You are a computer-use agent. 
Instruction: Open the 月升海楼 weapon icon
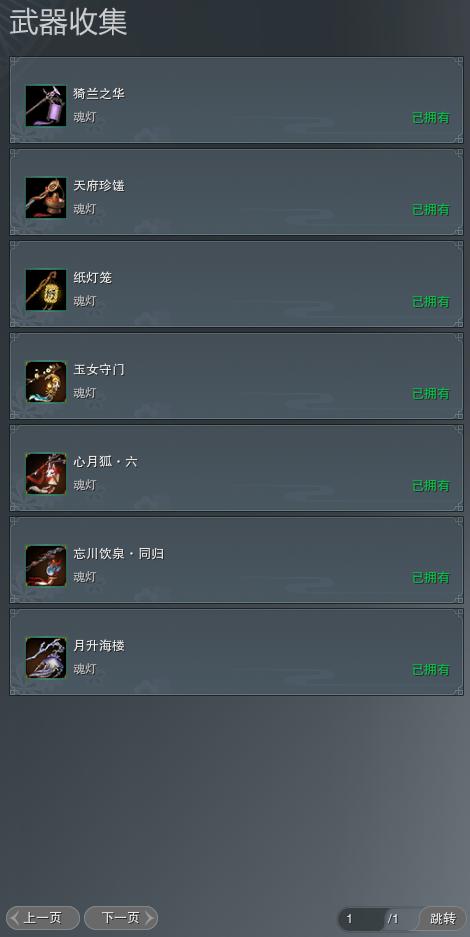click(46, 658)
